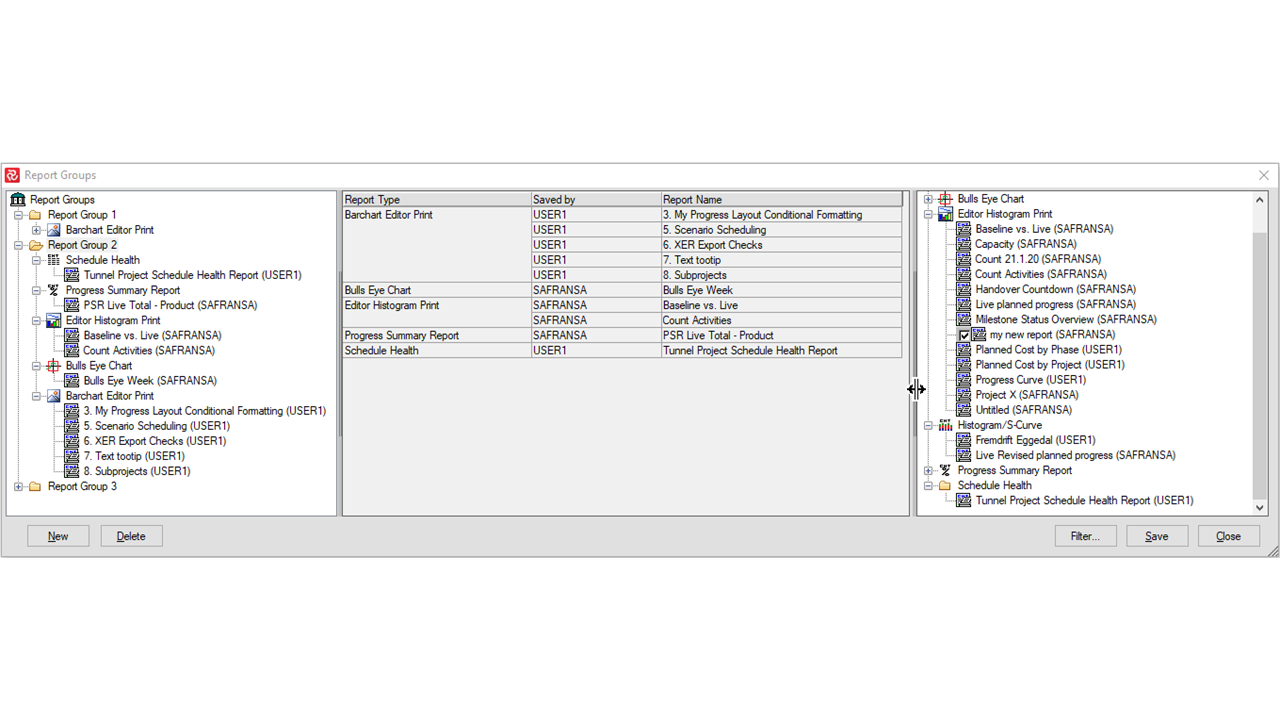The height and width of the screenshot is (720, 1280).
Task: Click the Report Name column header
Action: click(782, 200)
